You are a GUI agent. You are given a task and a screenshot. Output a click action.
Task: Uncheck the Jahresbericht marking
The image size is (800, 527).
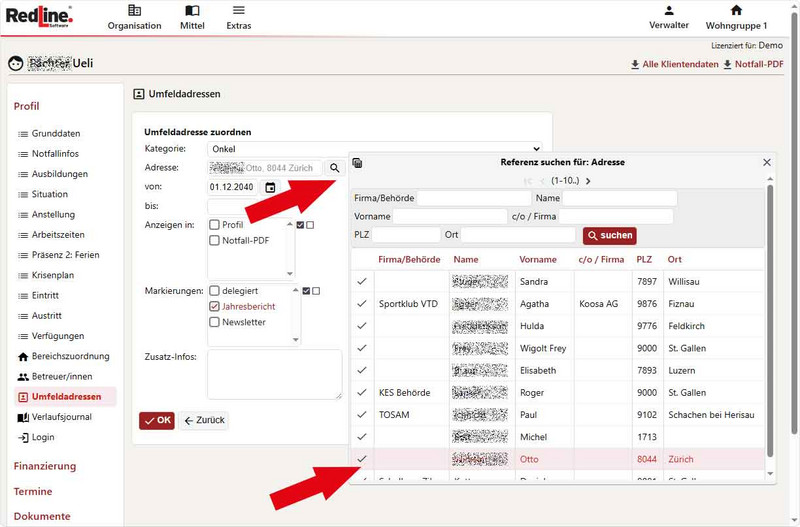point(215,307)
